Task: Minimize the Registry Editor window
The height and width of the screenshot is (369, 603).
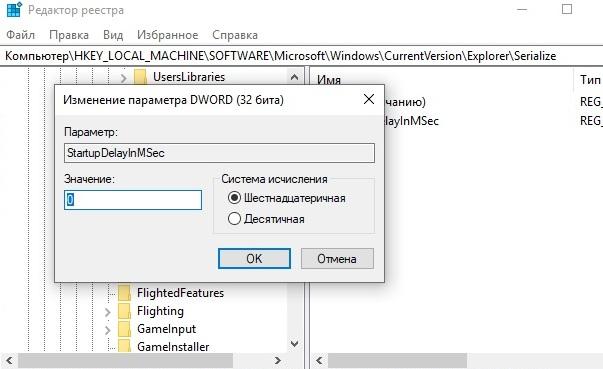Action: coord(522,10)
